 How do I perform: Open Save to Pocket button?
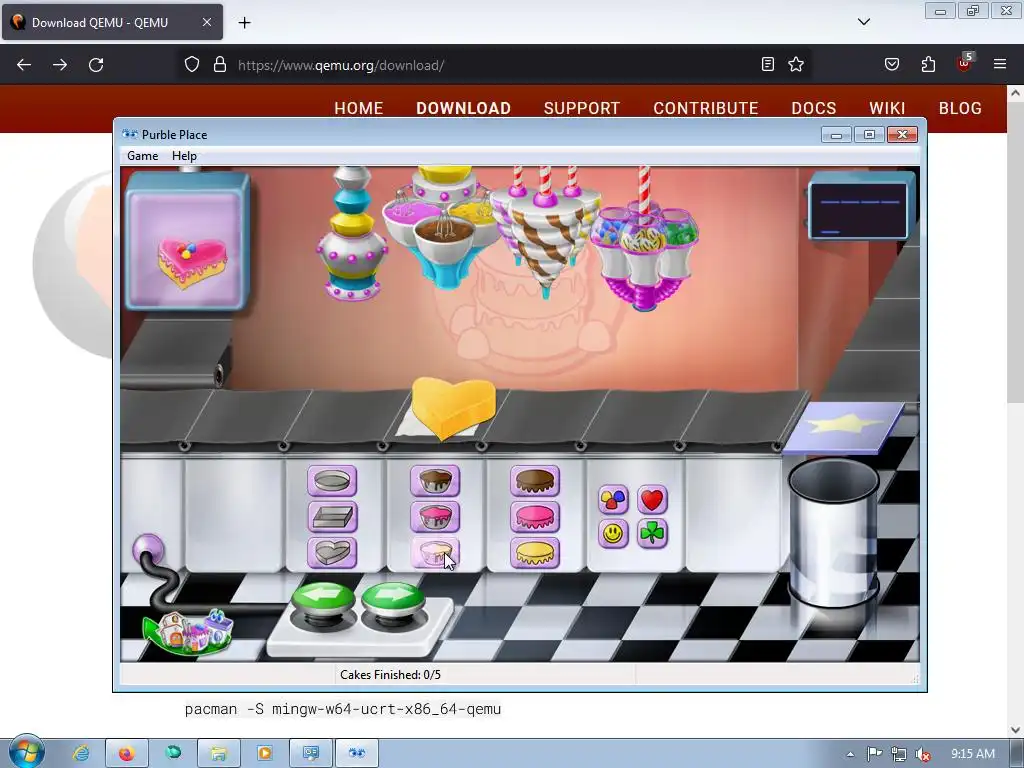click(891, 64)
